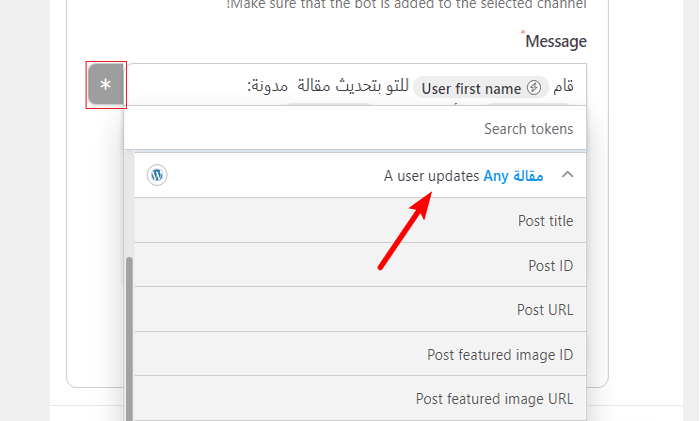Image resolution: width=700 pixels, height=421 pixels.
Task: Pick the Post featured image ID token
Action: [500, 354]
